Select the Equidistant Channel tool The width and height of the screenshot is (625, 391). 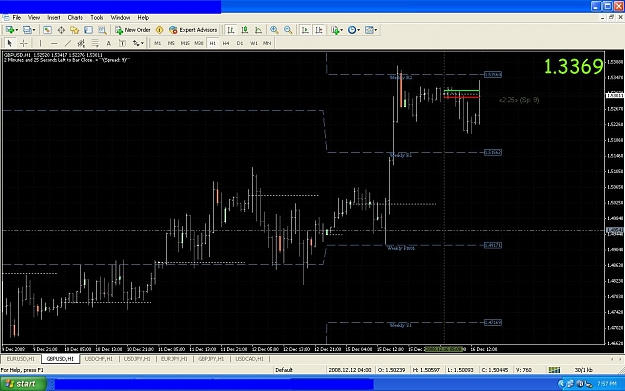(x=81, y=43)
